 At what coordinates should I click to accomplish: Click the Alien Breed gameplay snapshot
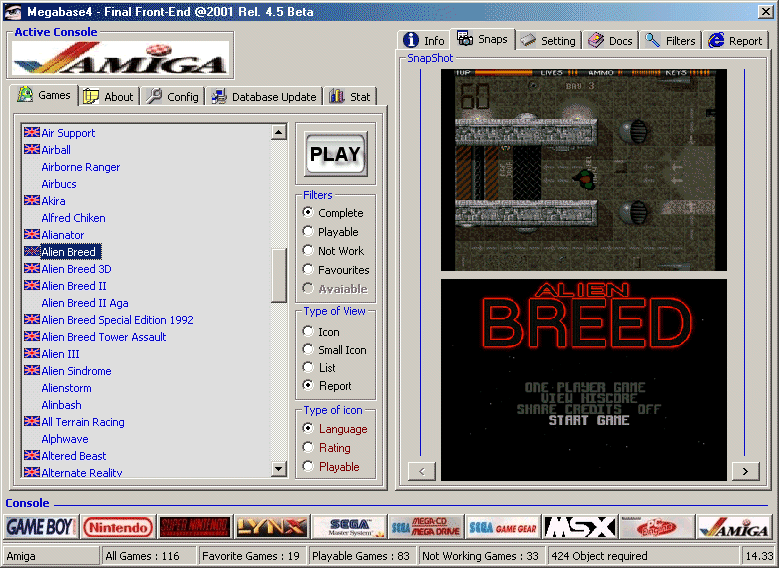pyautogui.click(x=584, y=170)
